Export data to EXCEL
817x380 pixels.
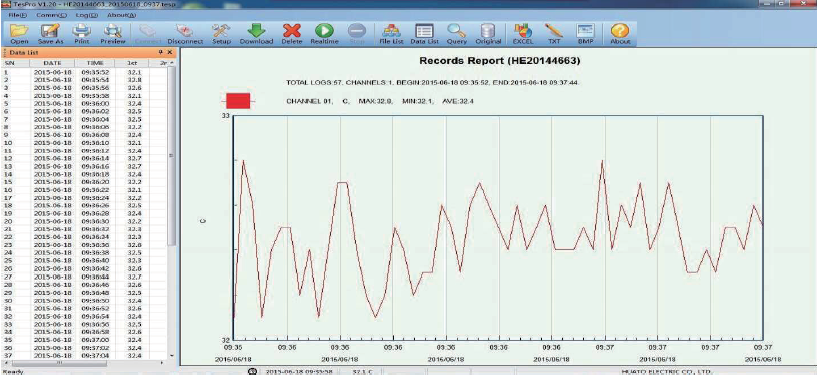point(523,34)
